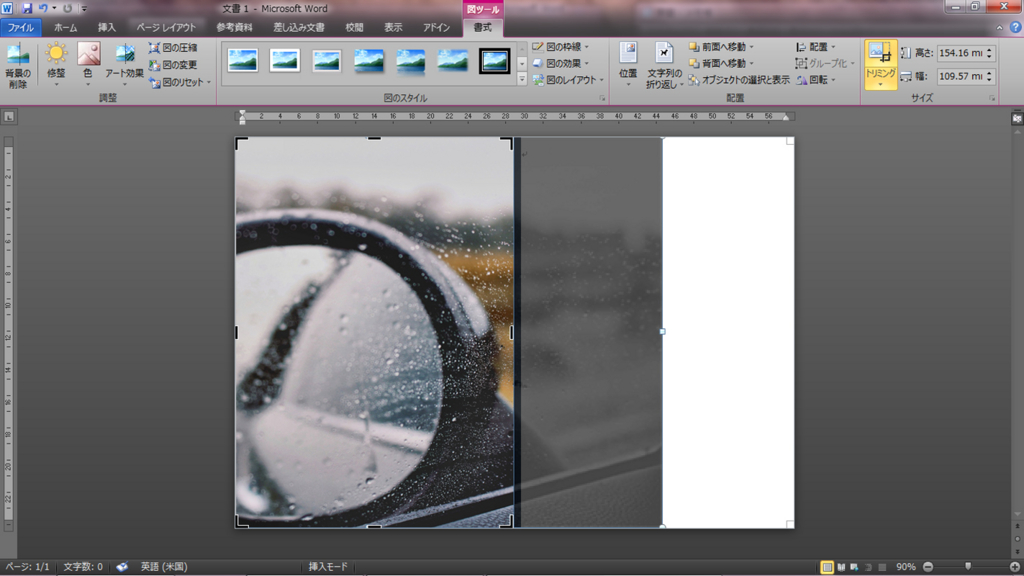Open the 位置 (Position) icon

(628, 64)
